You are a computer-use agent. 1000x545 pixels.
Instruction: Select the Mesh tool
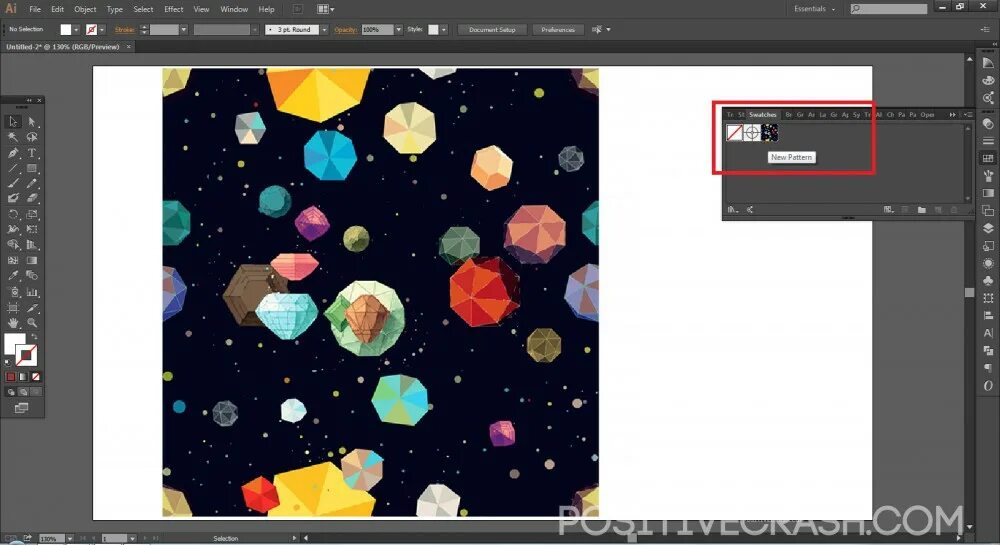(13, 260)
